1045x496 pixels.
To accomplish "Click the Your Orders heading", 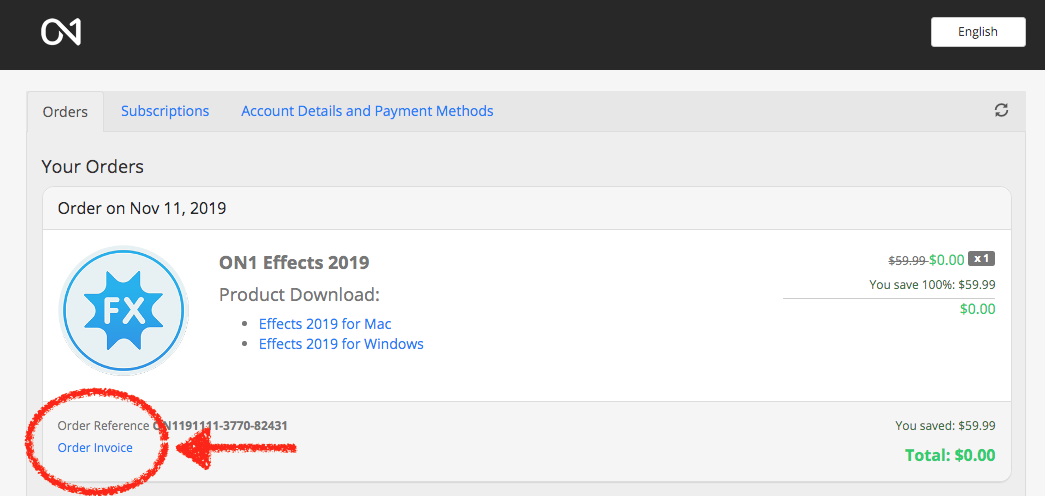I will (x=93, y=166).
